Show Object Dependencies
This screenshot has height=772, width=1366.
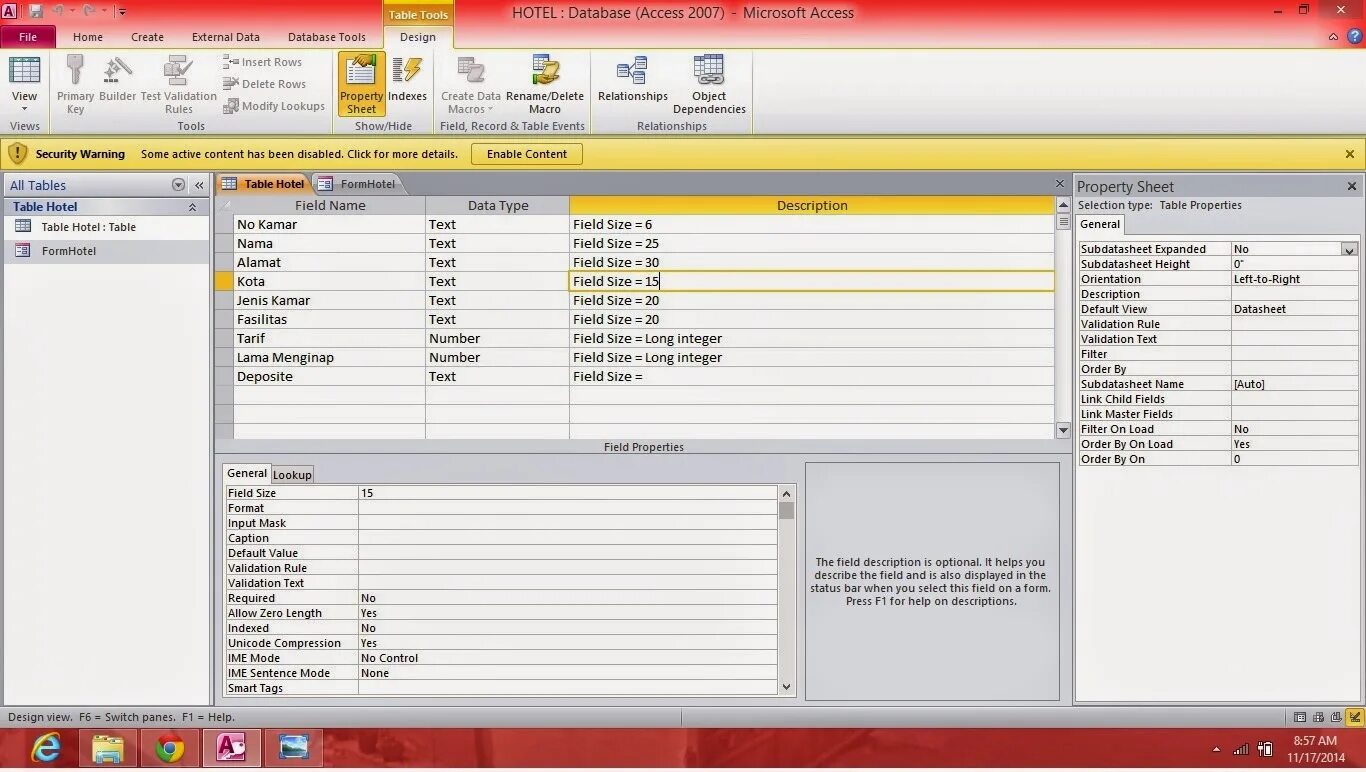click(x=709, y=85)
